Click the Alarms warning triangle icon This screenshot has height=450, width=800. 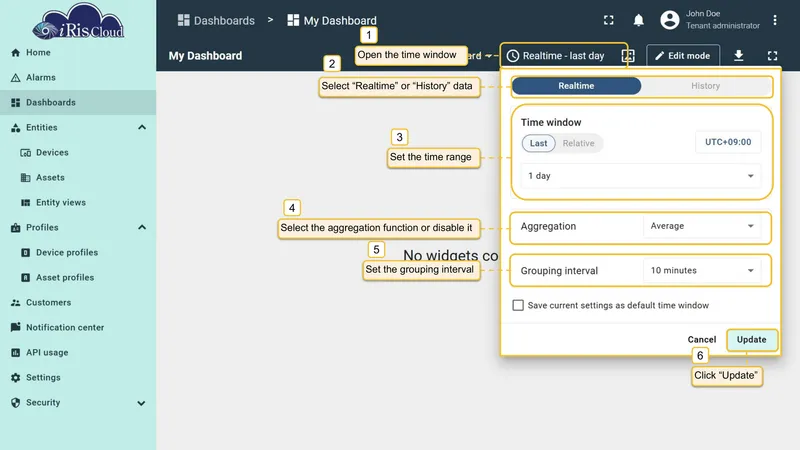click(x=16, y=78)
